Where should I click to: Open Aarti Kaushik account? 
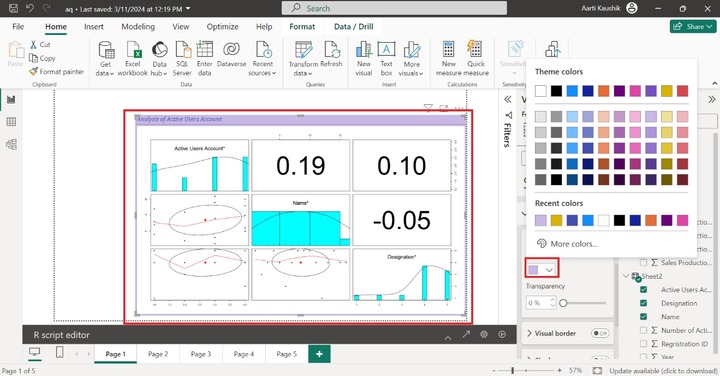click(609, 8)
